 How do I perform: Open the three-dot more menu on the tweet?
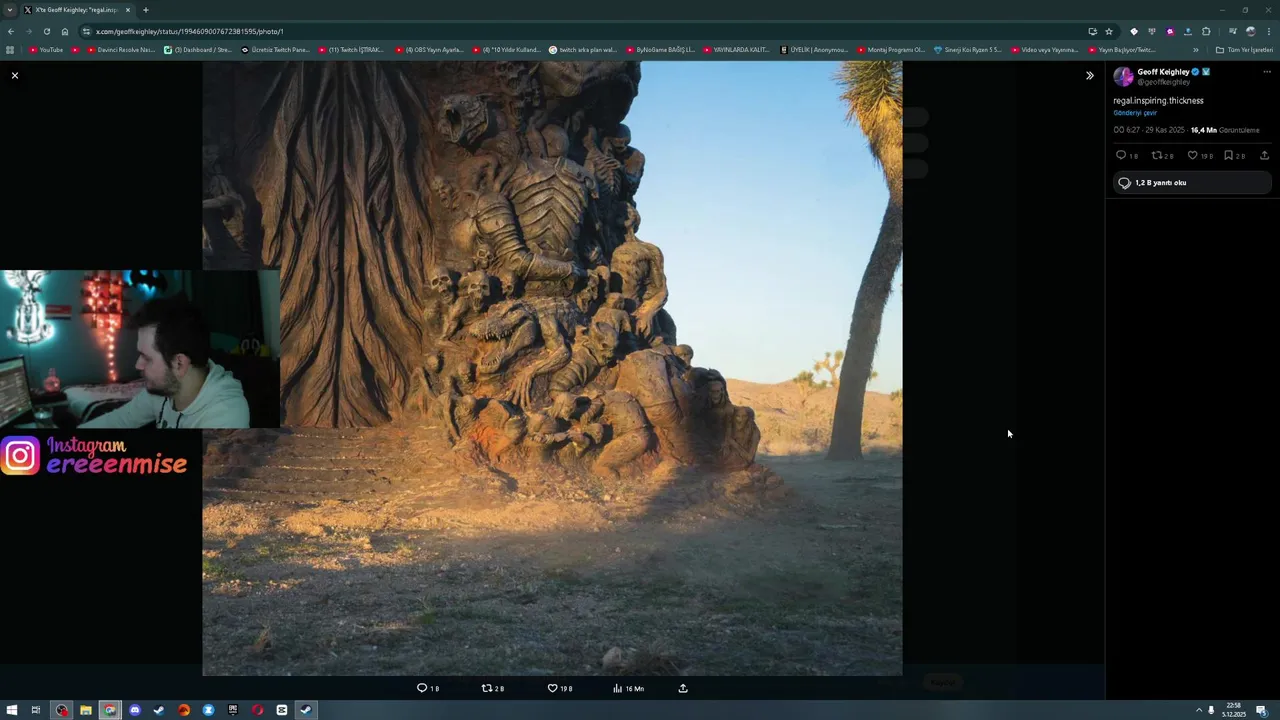coord(1267,72)
